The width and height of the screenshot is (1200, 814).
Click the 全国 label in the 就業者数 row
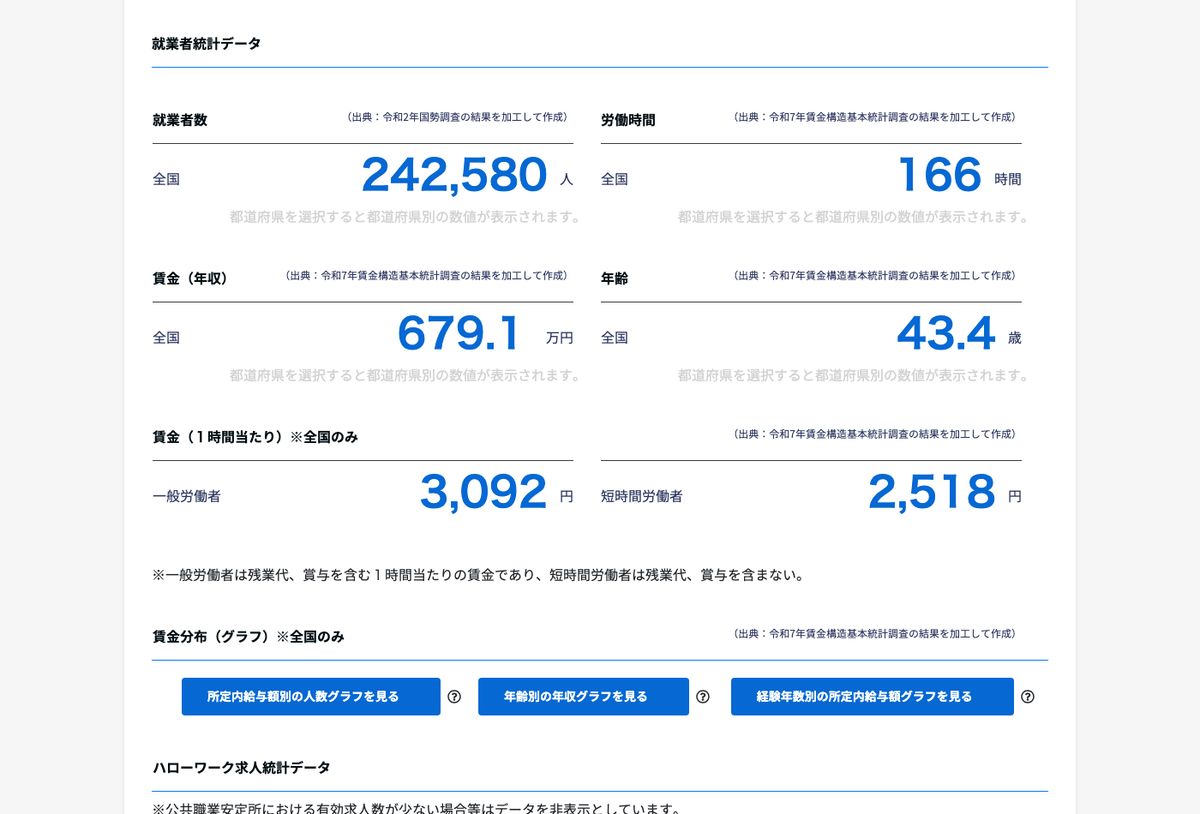click(166, 179)
